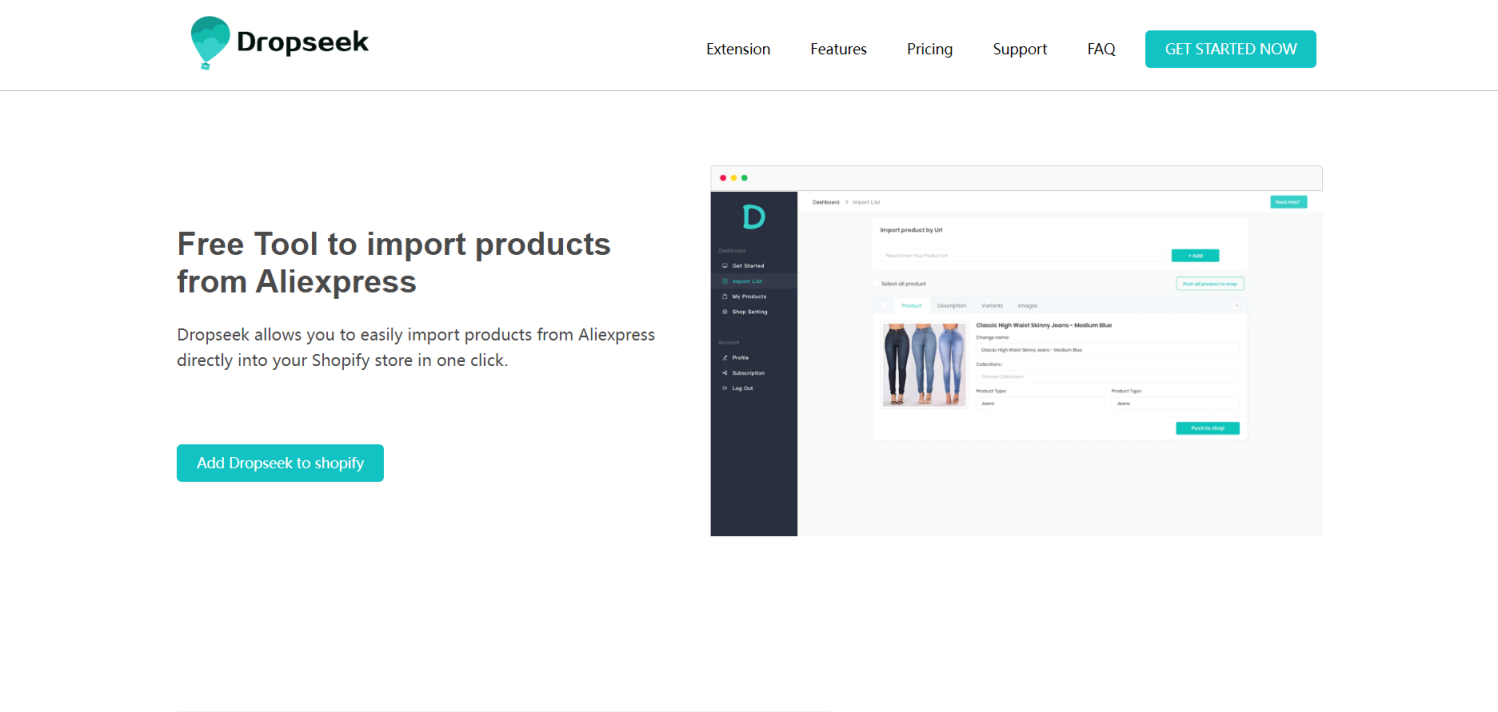Open the Pricing page from the top navigation
The height and width of the screenshot is (712, 1498).
click(929, 49)
